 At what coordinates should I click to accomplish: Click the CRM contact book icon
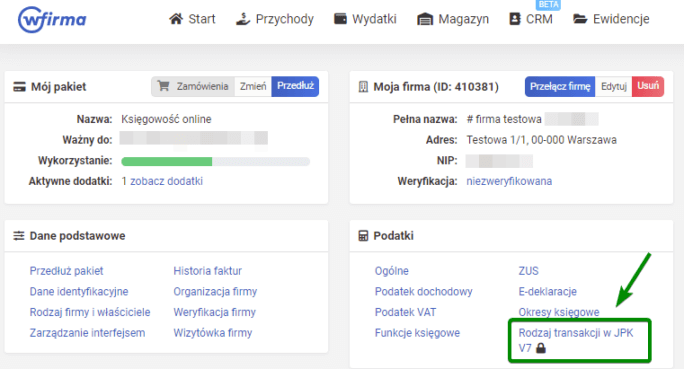(x=515, y=19)
